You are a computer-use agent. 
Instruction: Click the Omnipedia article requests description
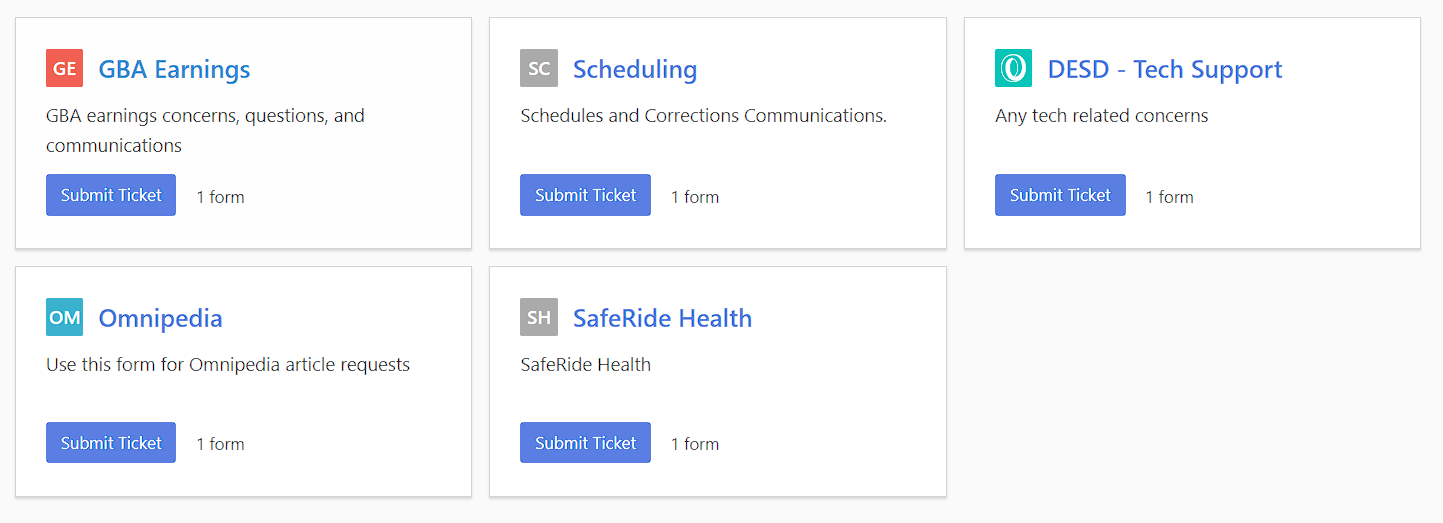click(228, 365)
